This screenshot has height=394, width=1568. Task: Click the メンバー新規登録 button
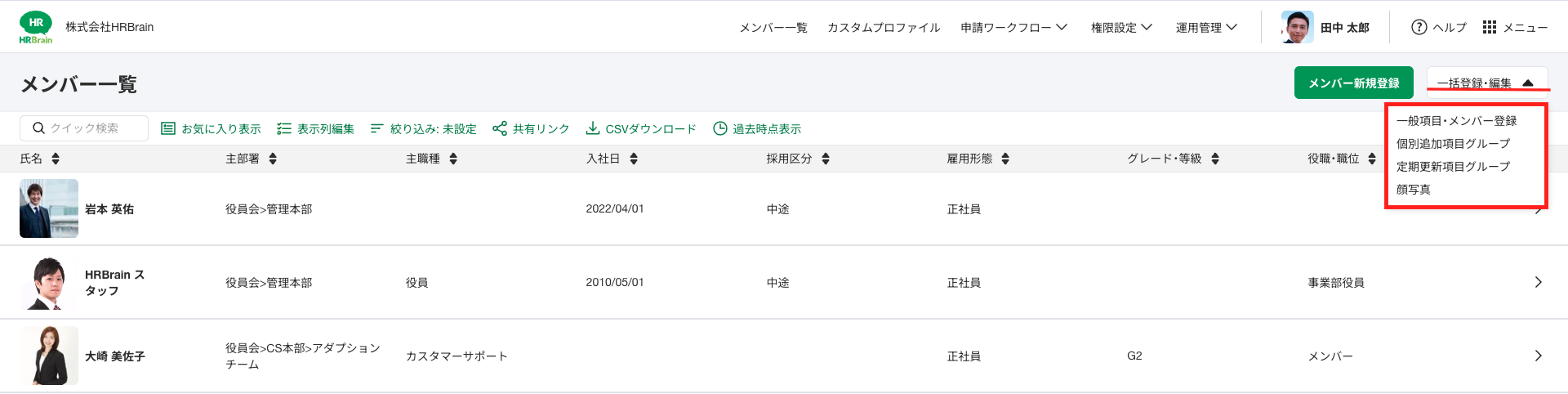pos(1354,83)
